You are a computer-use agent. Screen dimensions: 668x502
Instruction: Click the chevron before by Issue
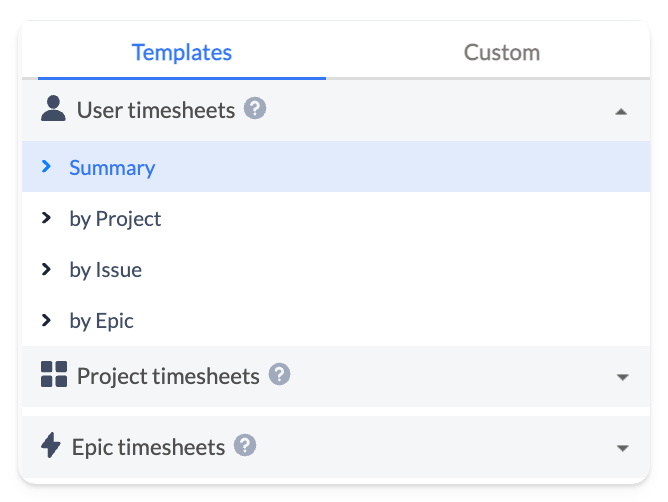46,269
